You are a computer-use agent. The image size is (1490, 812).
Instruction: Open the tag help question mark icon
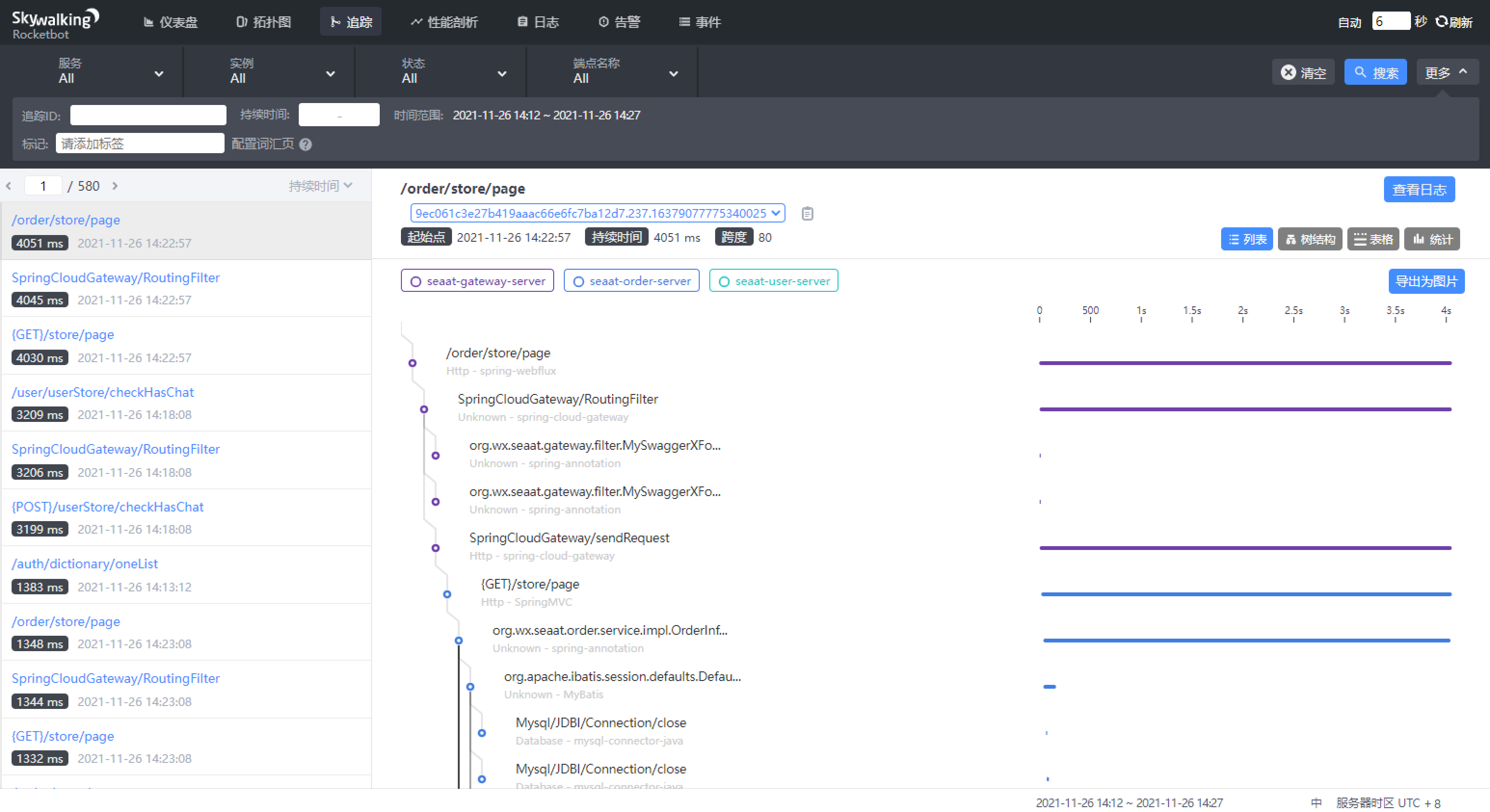[306, 144]
